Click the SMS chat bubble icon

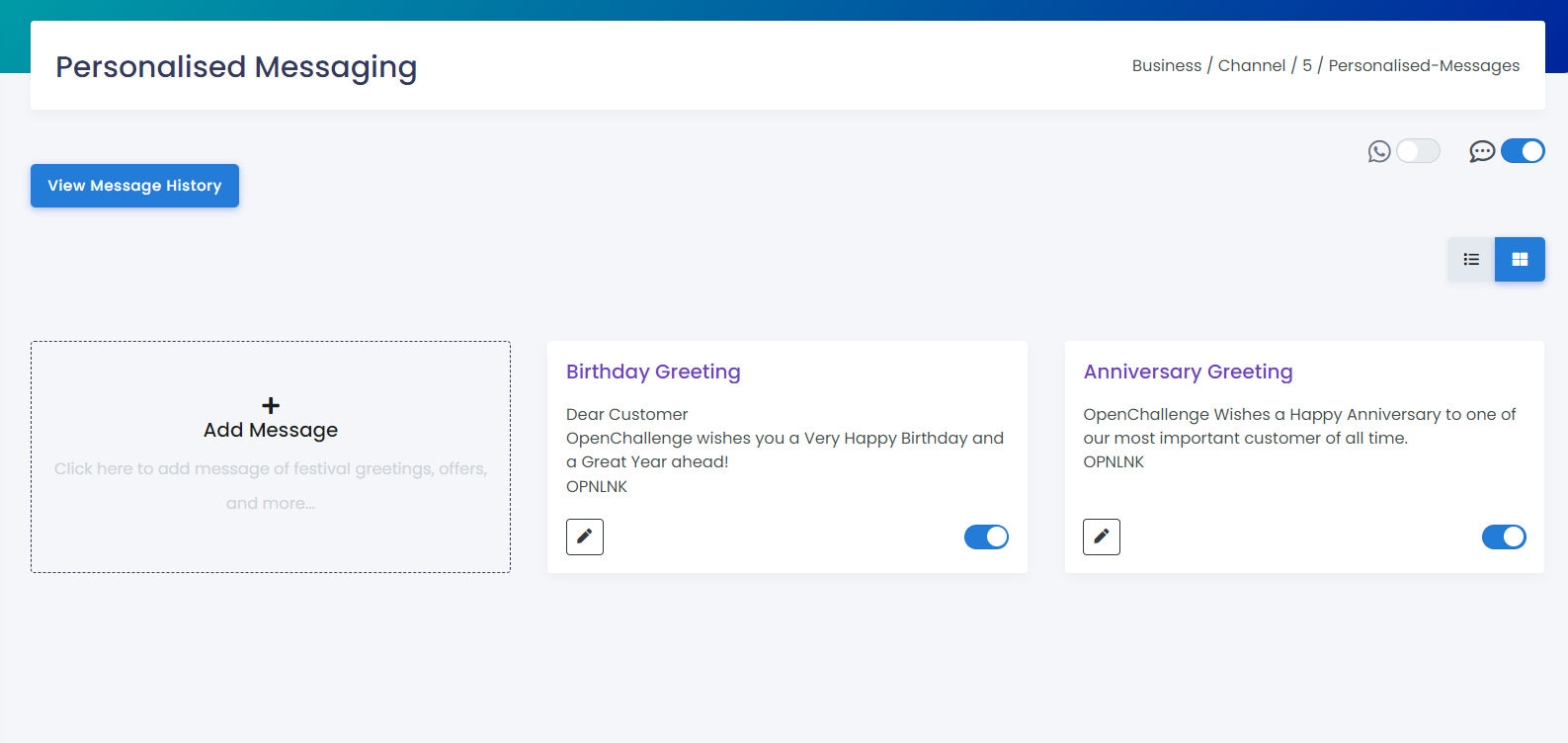coord(1482,151)
